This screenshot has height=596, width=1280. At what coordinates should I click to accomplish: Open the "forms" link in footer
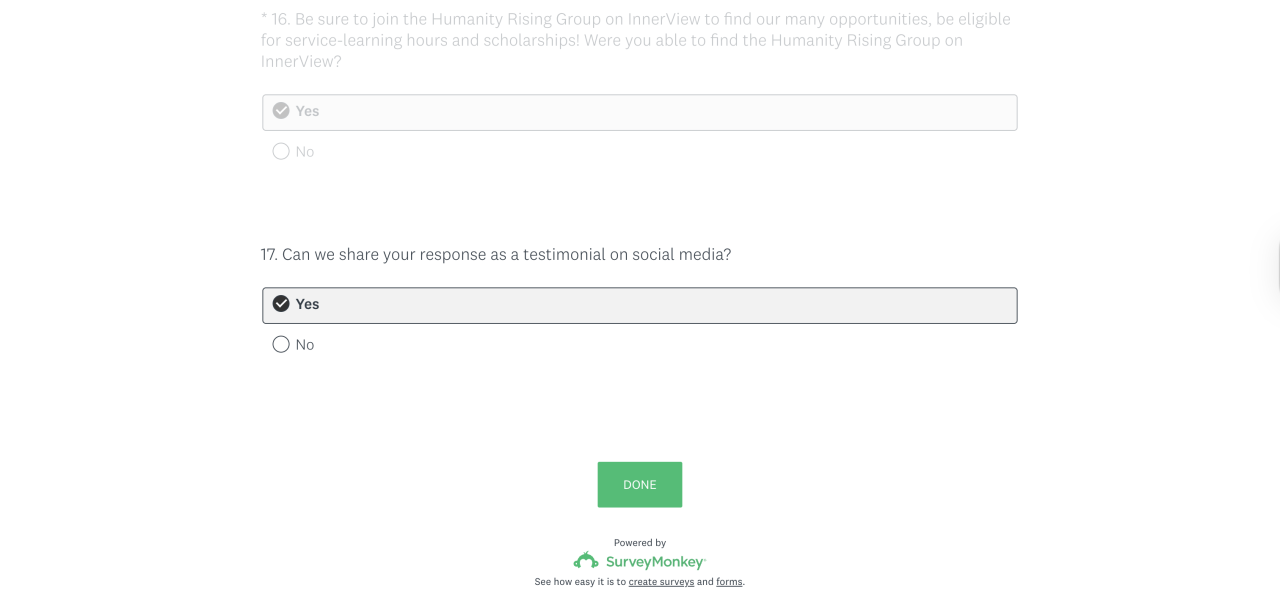coord(729,582)
